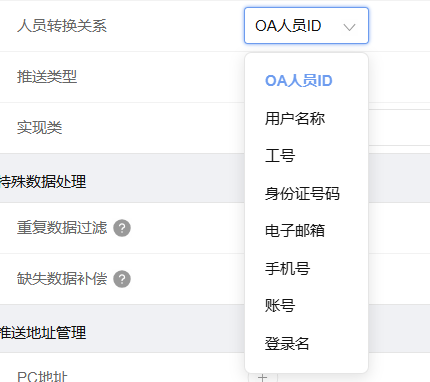This screenshot has width=430, height=382.
Task: Click the 人员转换关系 field label
Action: (62, 26)
